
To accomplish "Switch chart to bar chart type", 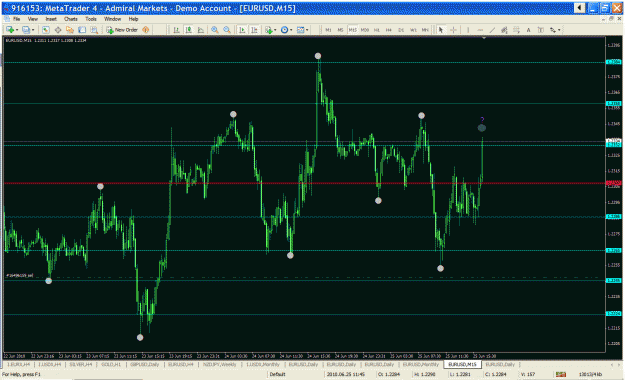I will [x=176, y=30].
